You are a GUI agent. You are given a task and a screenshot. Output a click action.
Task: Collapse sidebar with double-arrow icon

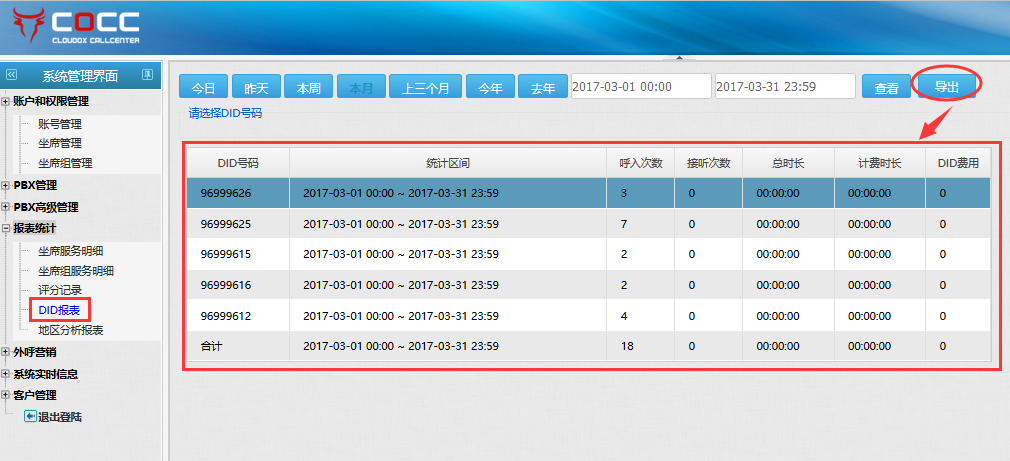[x=12, y=75]
